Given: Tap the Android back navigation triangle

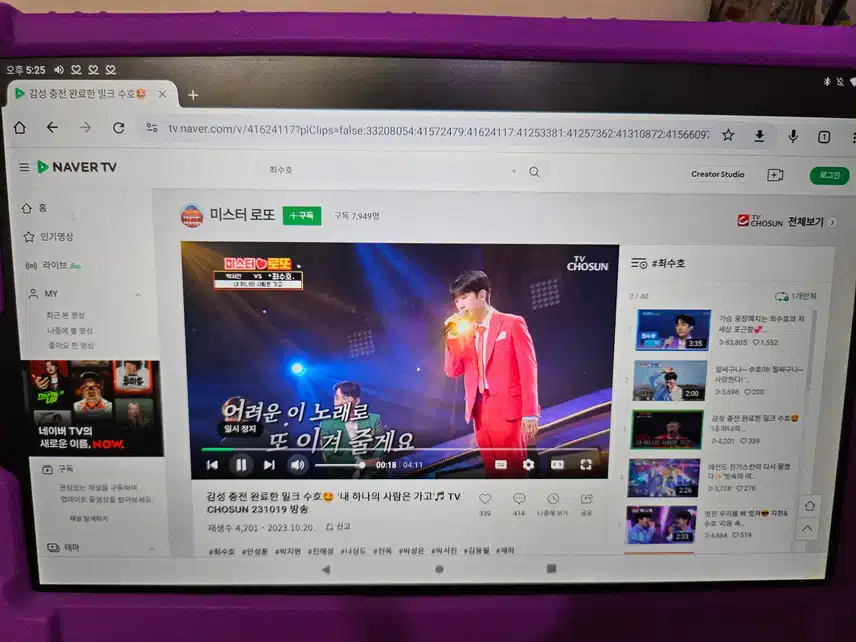Looking at the screenshot, I should [x=326, y=569].
